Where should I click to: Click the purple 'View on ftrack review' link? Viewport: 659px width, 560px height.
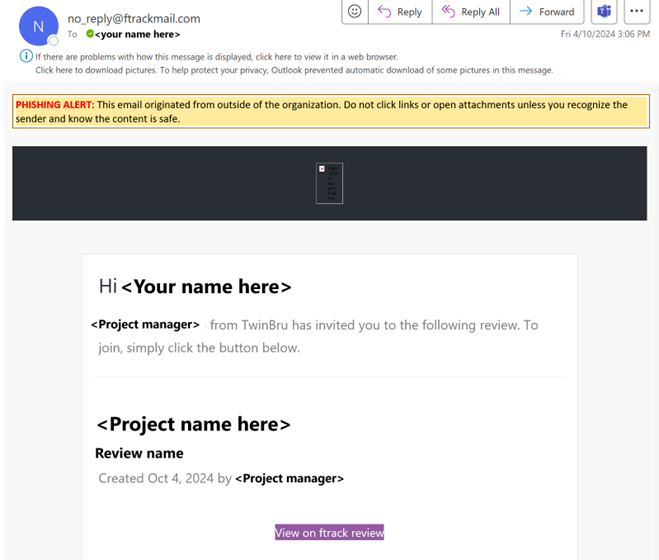tap(330, 532)
